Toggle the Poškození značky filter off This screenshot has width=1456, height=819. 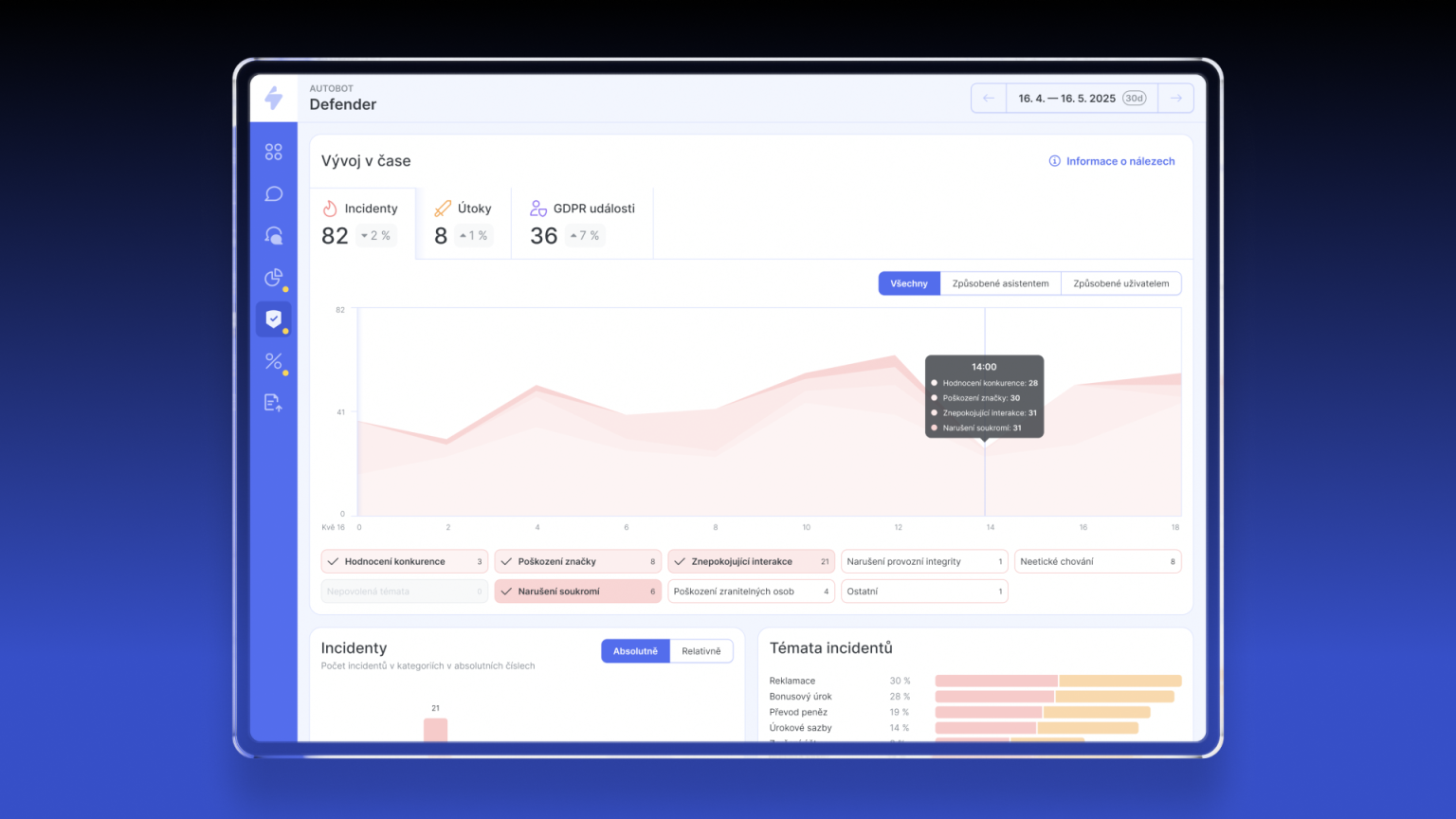click(577, 561)
